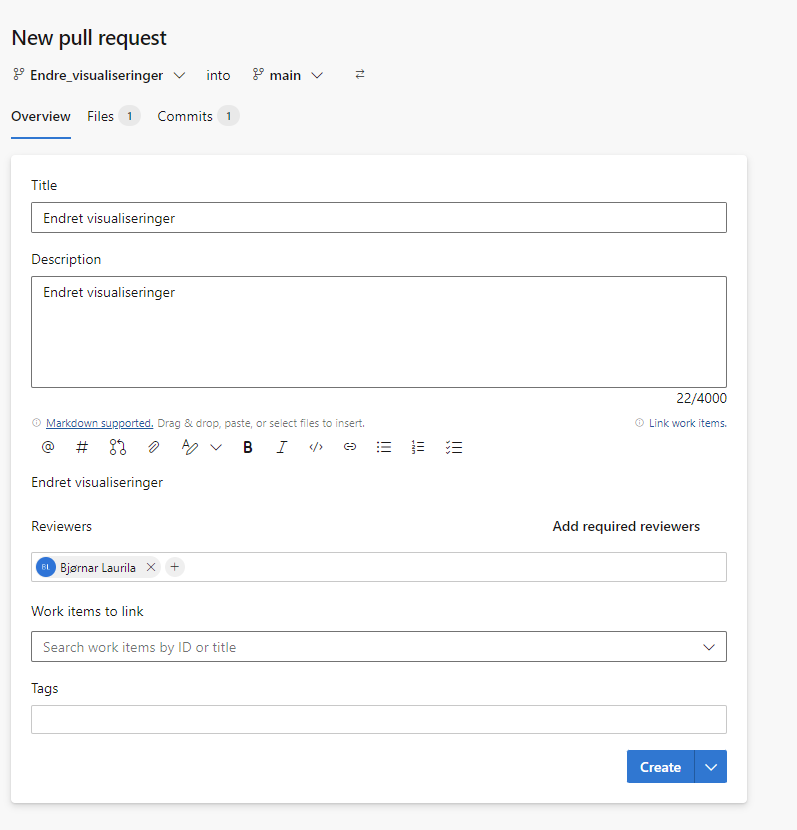
Task: Toggle bold formatting
Action: [x=247, y=447]
